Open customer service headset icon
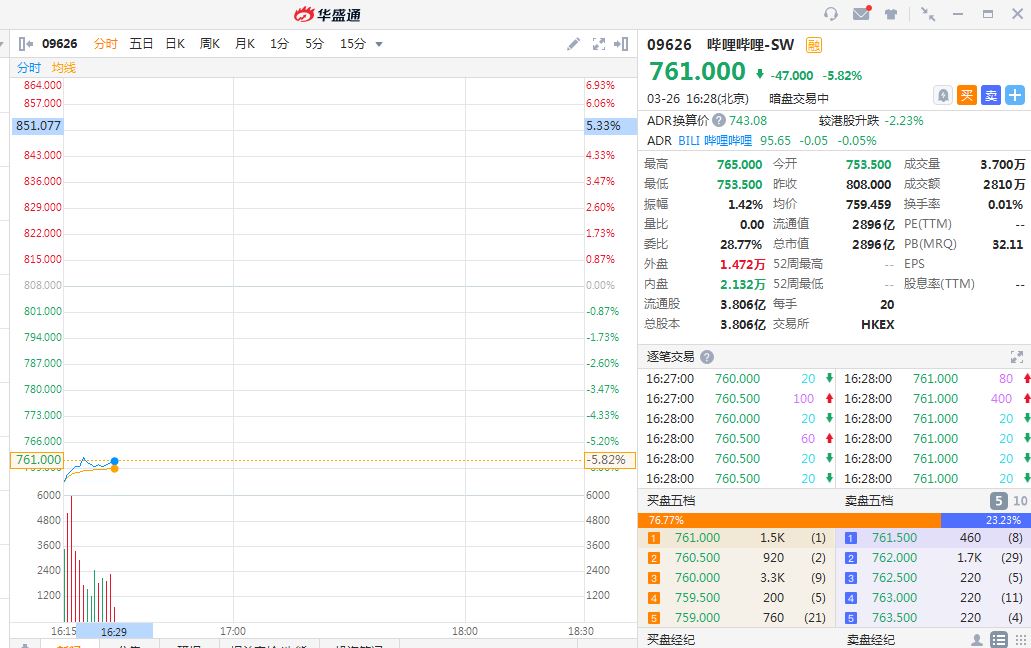The height and width of the screenshot is (648, 1031). (x=831, y=14)
